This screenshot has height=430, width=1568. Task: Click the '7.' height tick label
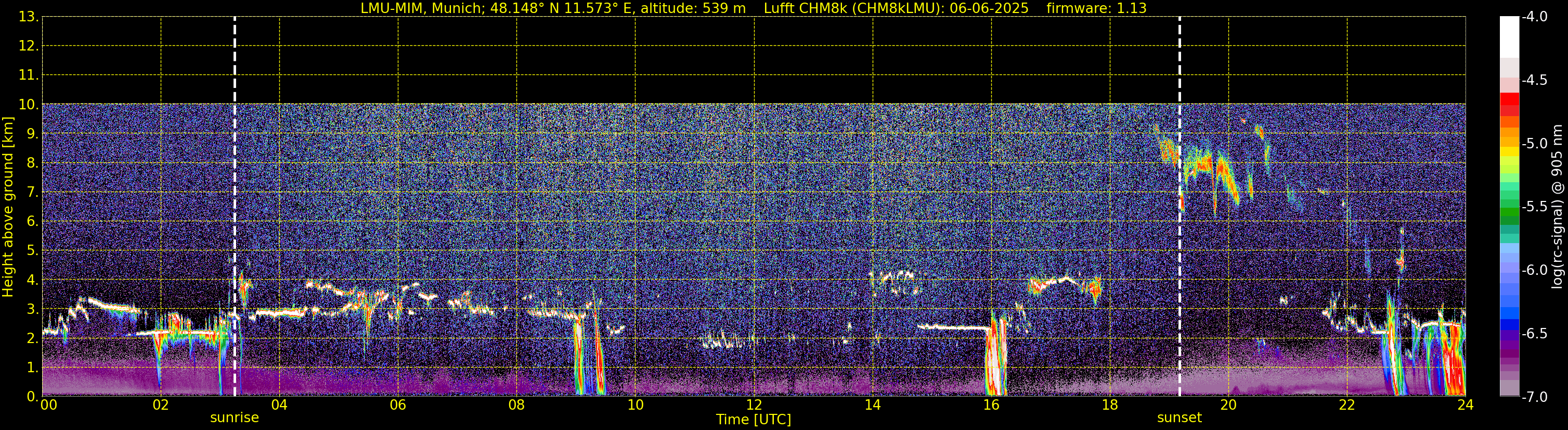pyautogui.click(x=32, y=193)
